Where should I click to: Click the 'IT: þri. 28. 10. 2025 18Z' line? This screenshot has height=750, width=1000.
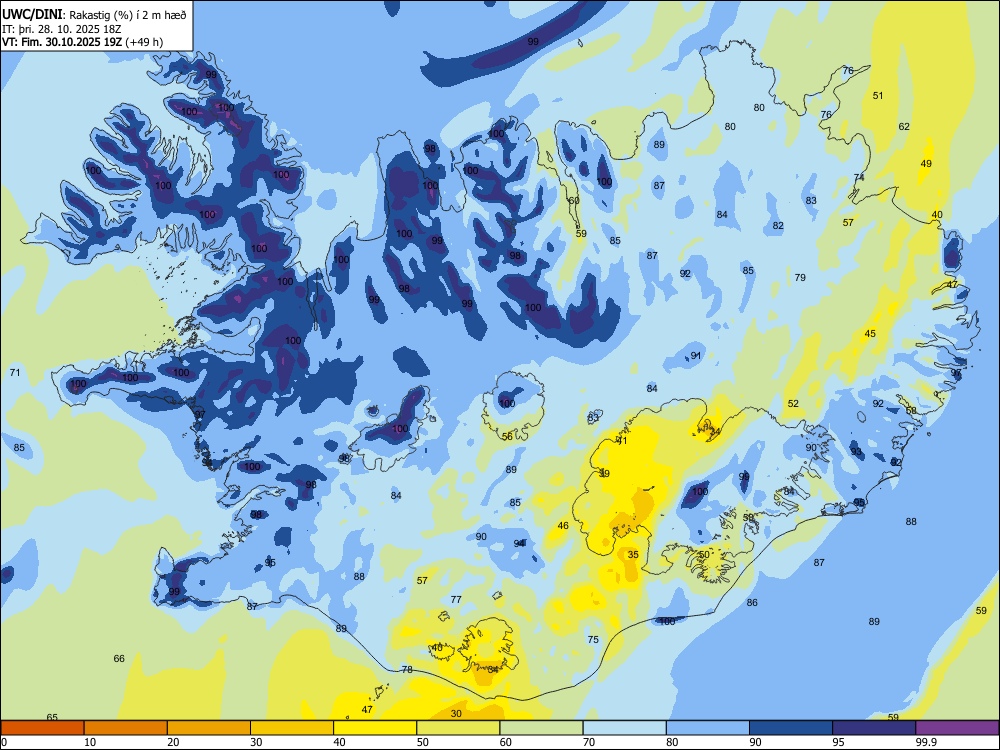click(x=62, y=29)
